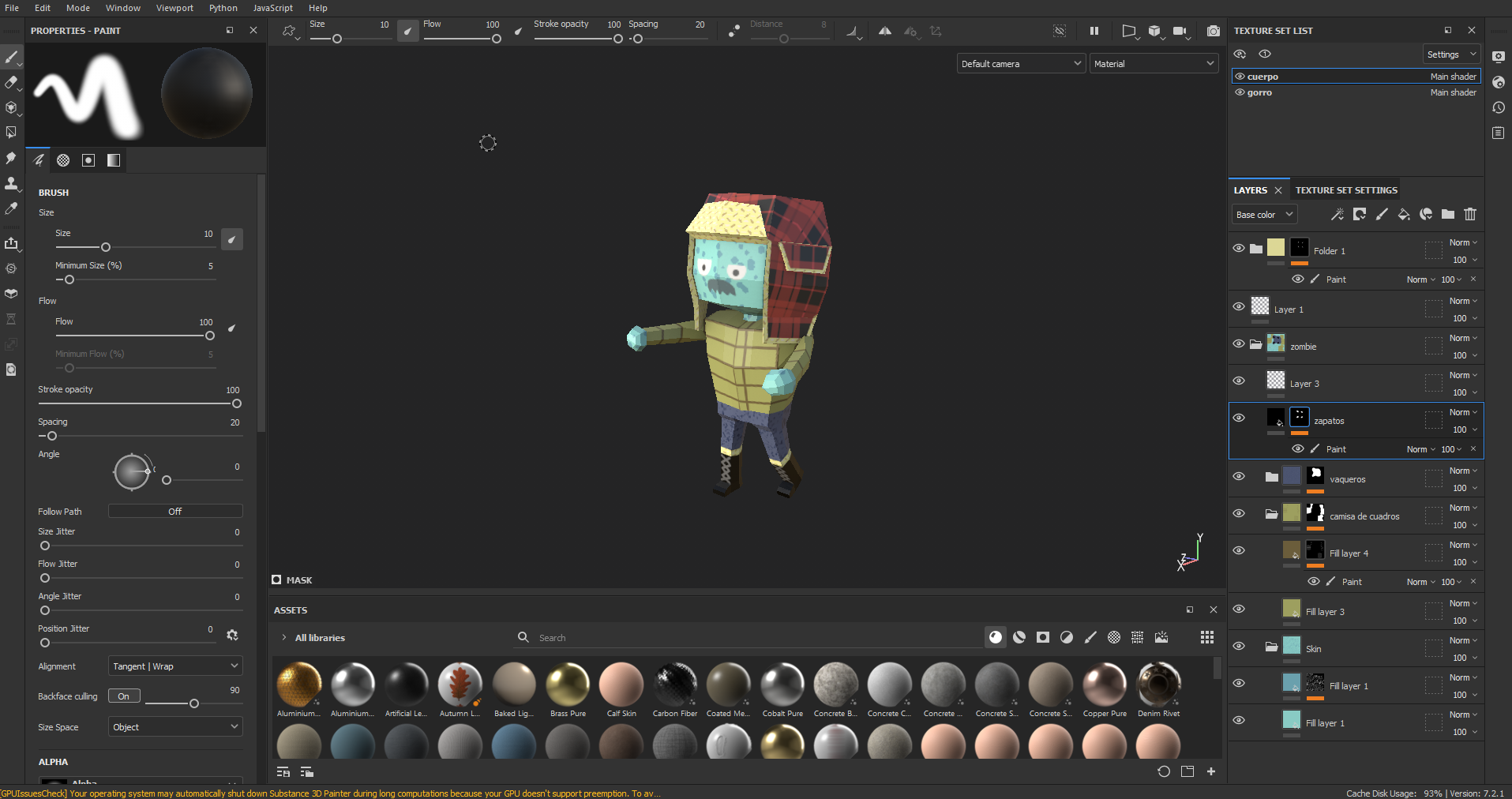This screenshot has width=1512, height=799.
Task: Pick the Smudge tool
Action: click(11, 158)
